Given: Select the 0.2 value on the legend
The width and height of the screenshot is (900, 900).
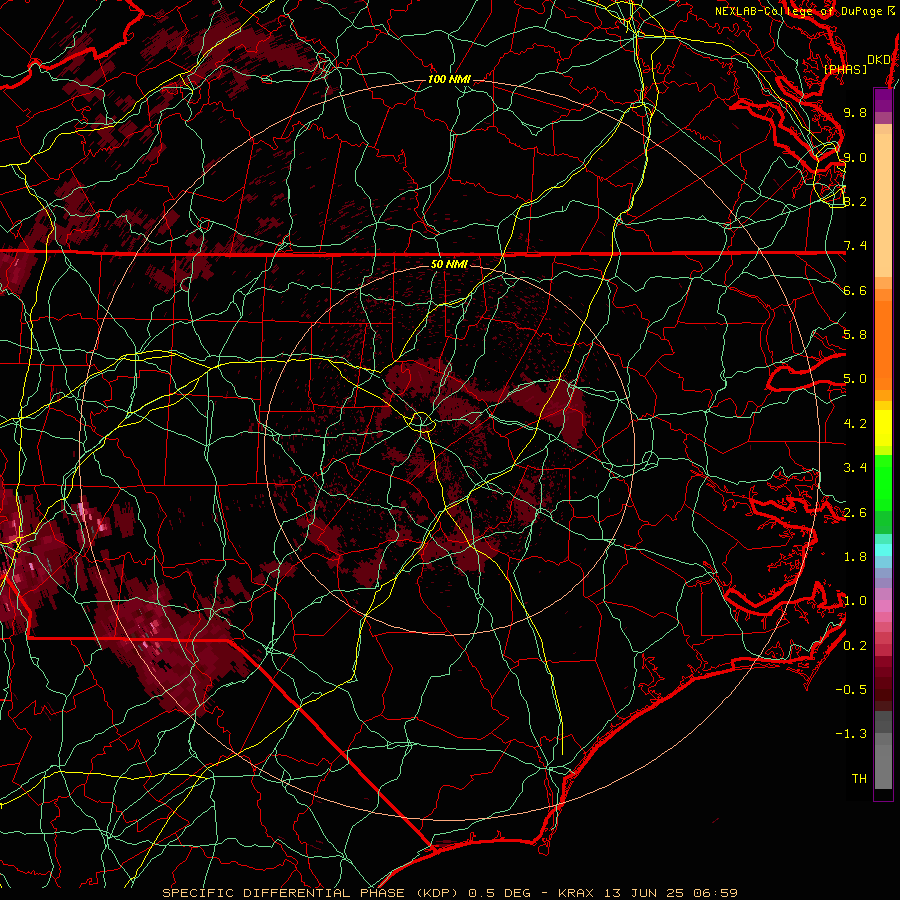Looking at the screenshot, I should click(855, 646).
